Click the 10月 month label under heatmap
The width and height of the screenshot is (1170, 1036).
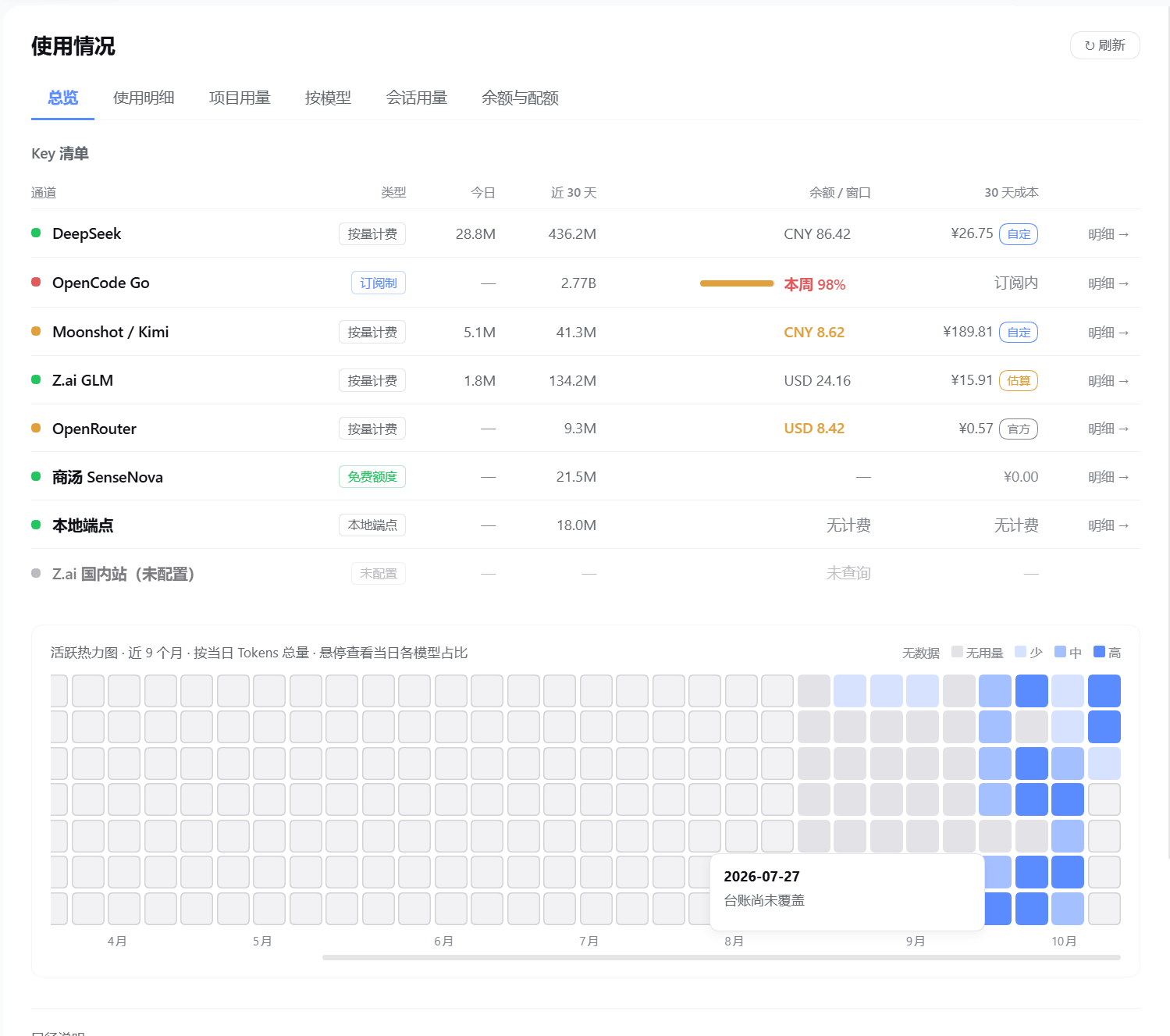[1064, 942]
